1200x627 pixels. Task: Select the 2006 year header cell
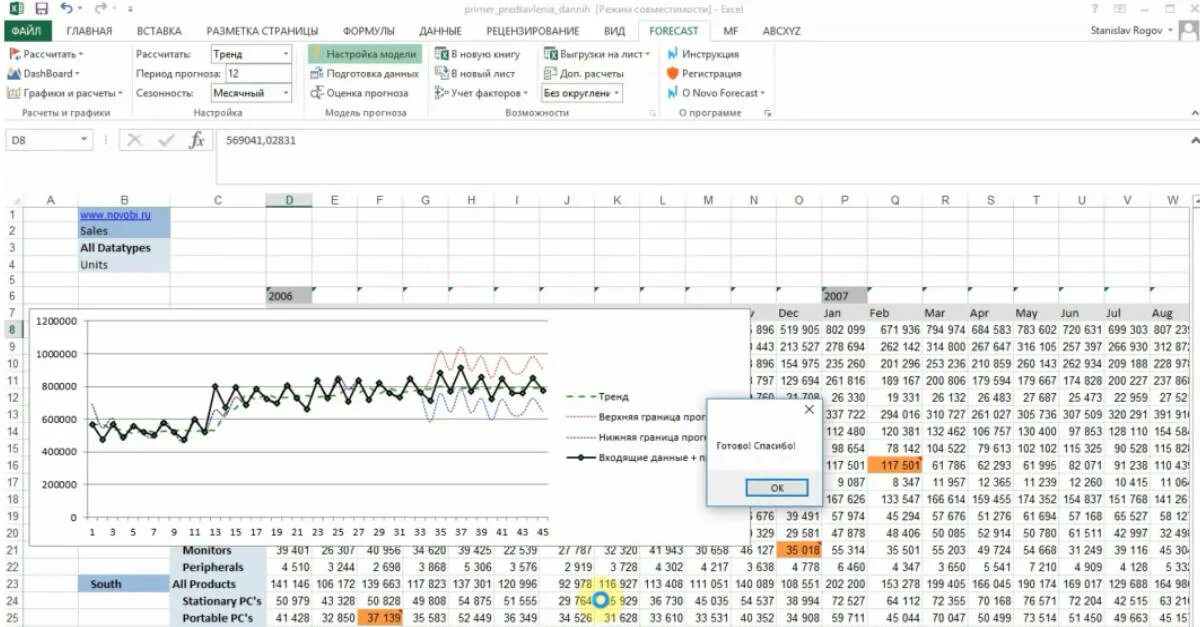click(289, 296)
